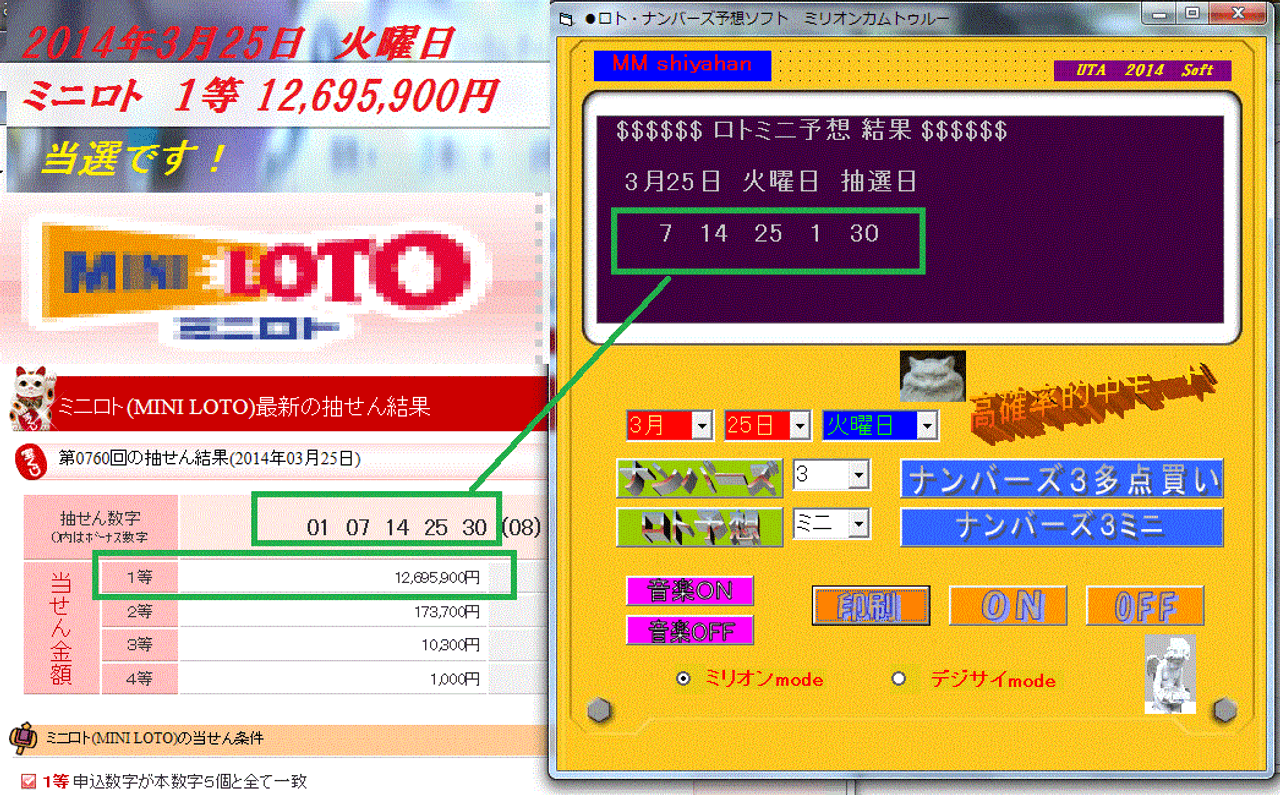Click the 当せん金額 table header cell
Viewport: 1280px width, 795px height.
(x=61, y=629)
